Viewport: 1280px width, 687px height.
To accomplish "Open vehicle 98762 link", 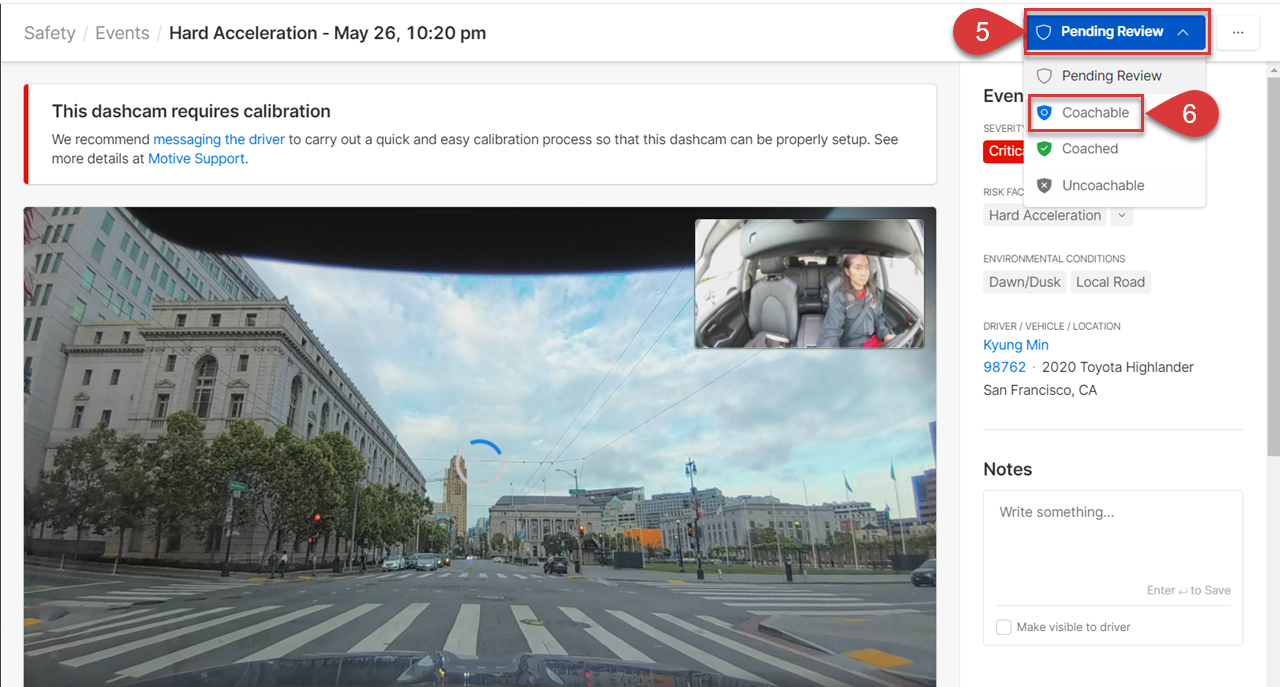I will 1004,367.
